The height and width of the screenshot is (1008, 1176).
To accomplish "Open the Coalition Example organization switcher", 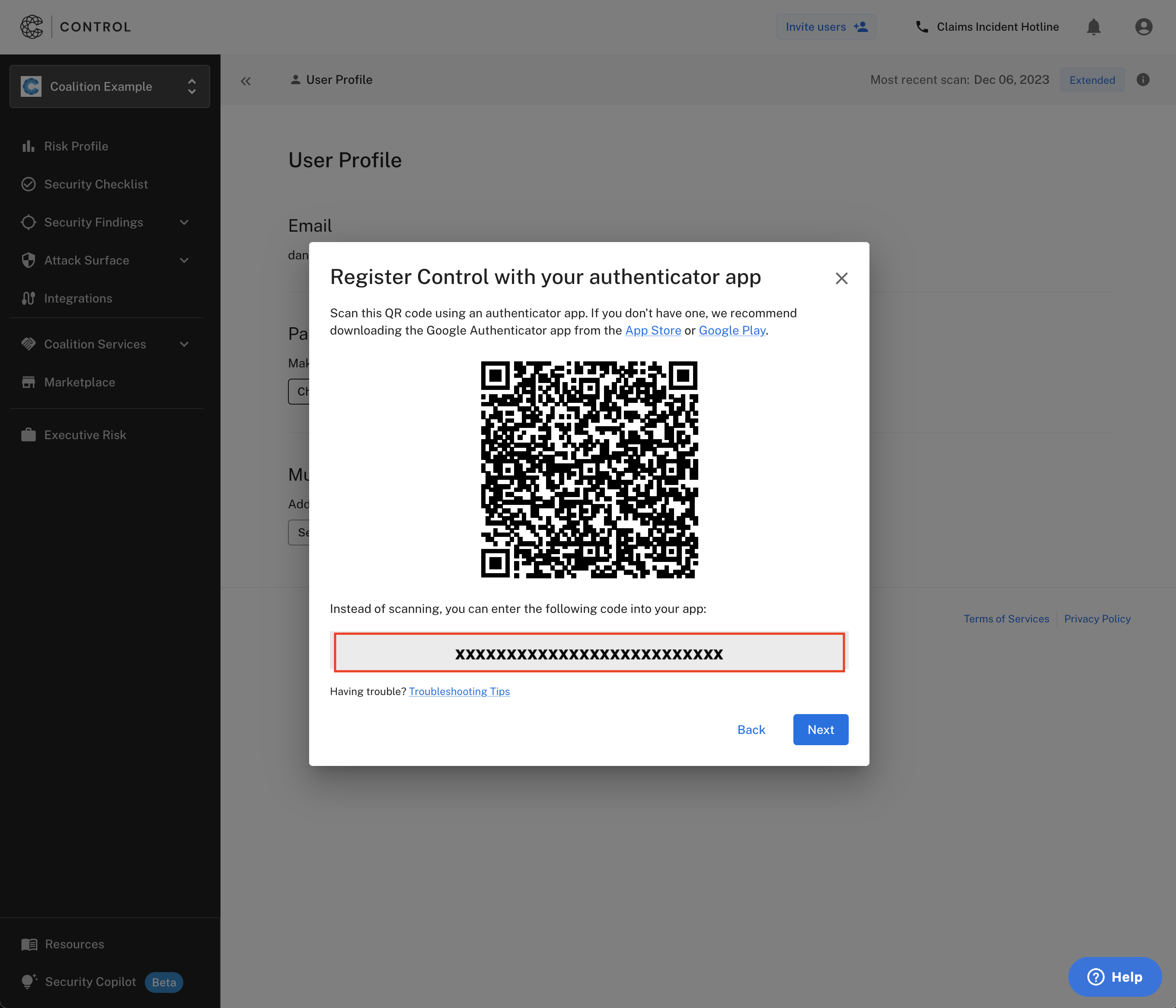I will [x=109, y=86].
